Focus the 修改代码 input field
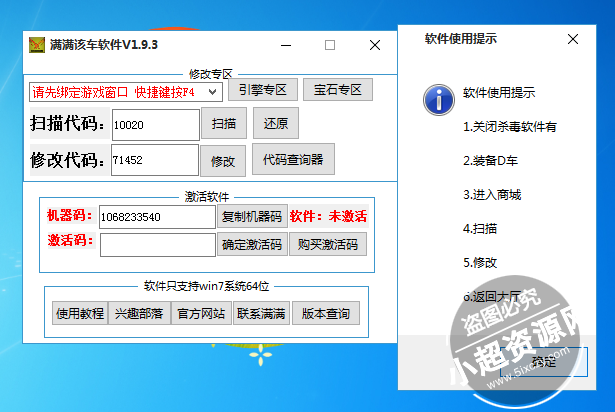The width and height of the screenshot is (615, 412). pos(155,160)
